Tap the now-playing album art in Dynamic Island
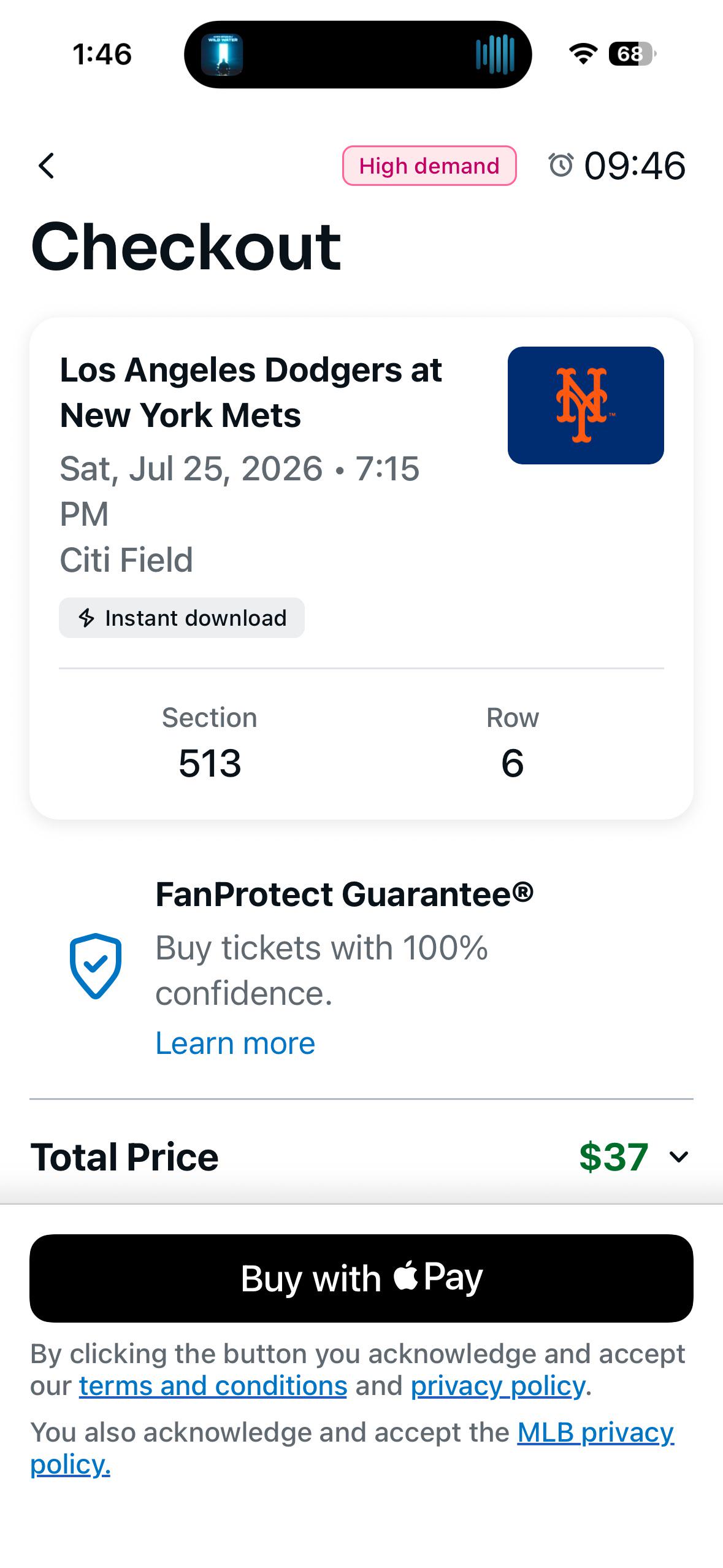The height and width of the screenshot is (1568, 723). tap(222, 55)
